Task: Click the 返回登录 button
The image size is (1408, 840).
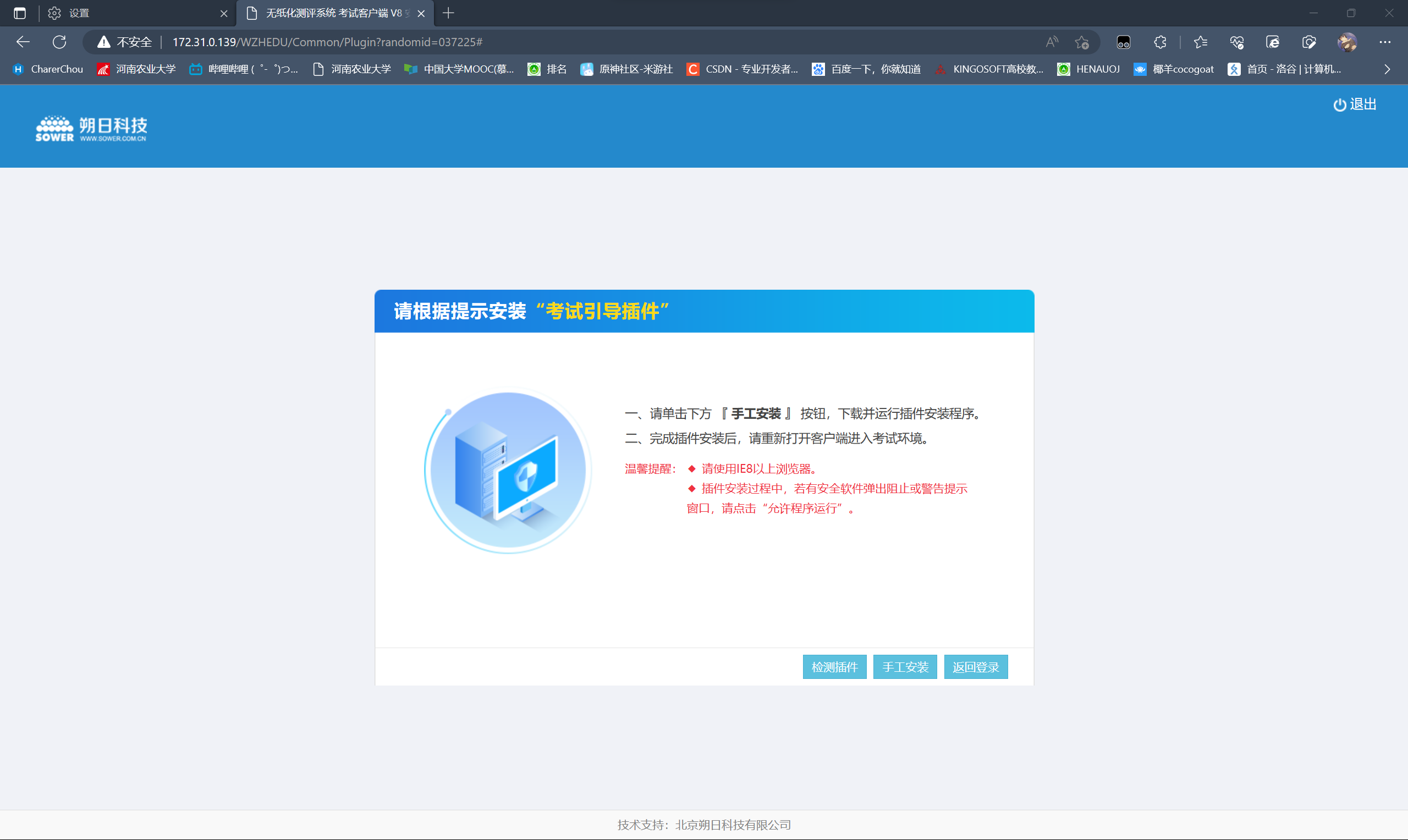Action: point(976,667)
